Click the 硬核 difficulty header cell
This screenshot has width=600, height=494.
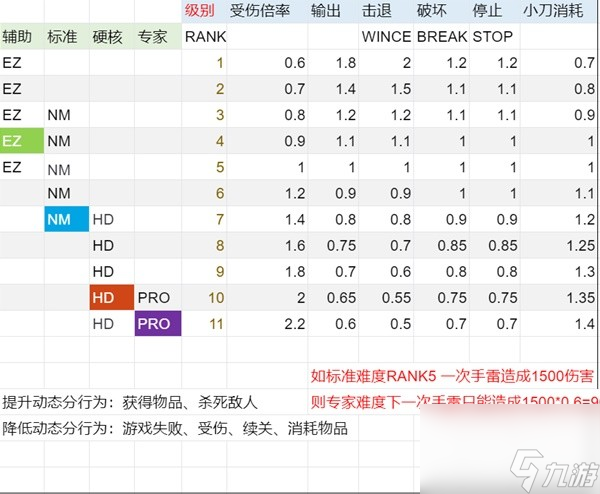click(112, 37)
